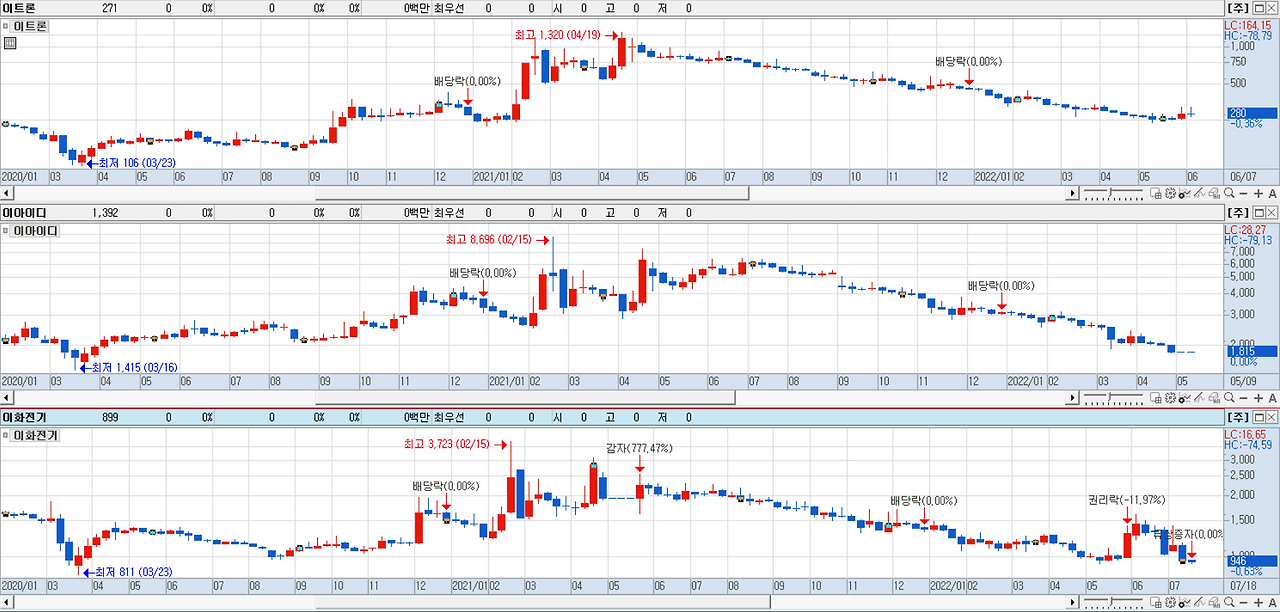The height and width of the screenshot is (612, 1280).
Task: Zoom out with minus in 이화전기 toolbar
Action: (1243, 603)
